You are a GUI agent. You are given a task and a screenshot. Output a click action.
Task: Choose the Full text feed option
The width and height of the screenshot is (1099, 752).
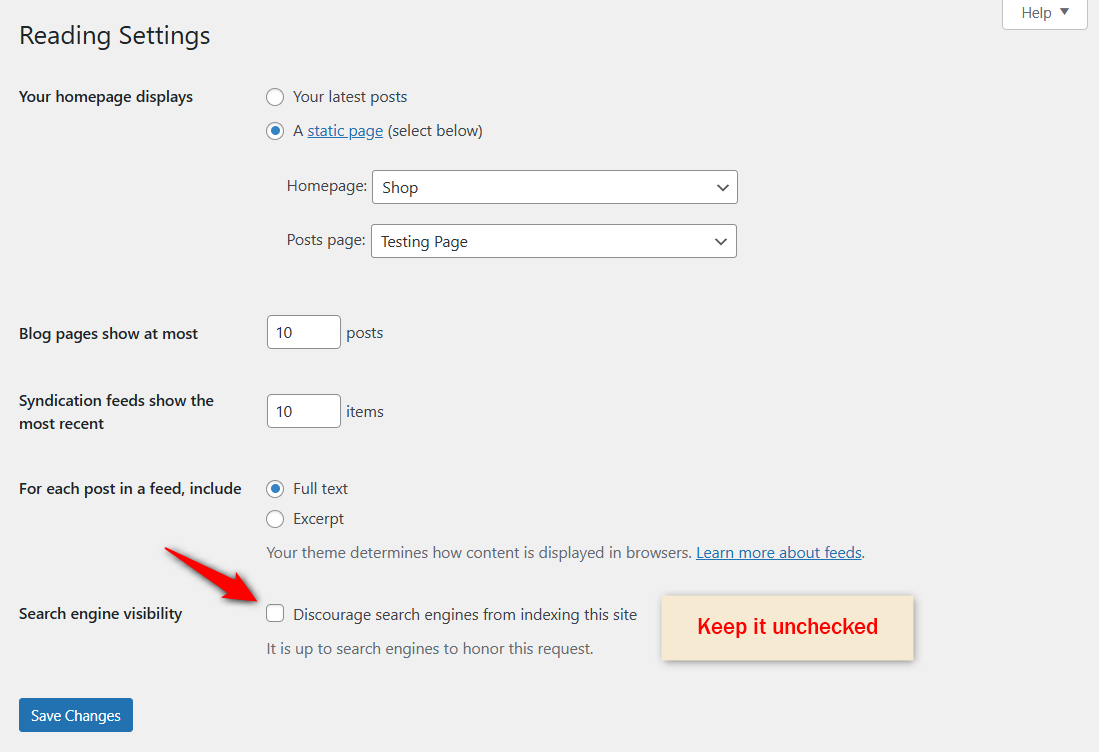point(275,489)
